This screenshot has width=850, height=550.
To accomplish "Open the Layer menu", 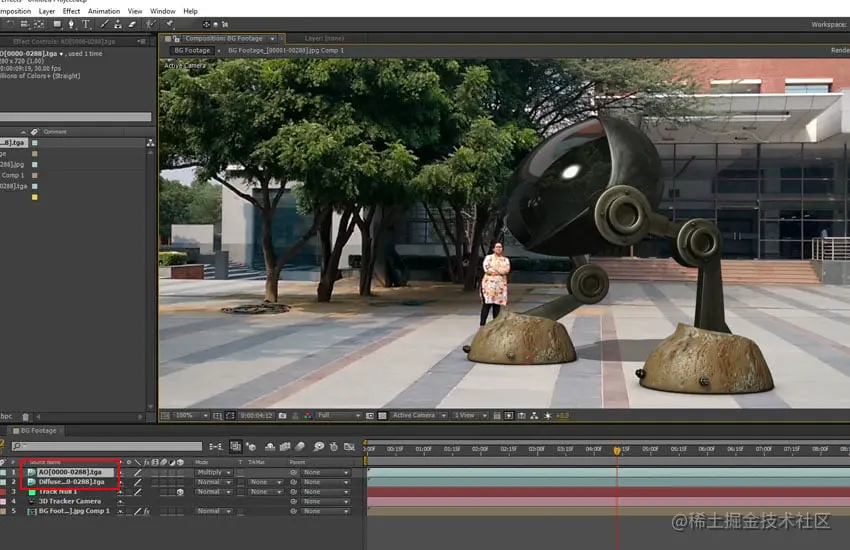I will tap(47, 11).
